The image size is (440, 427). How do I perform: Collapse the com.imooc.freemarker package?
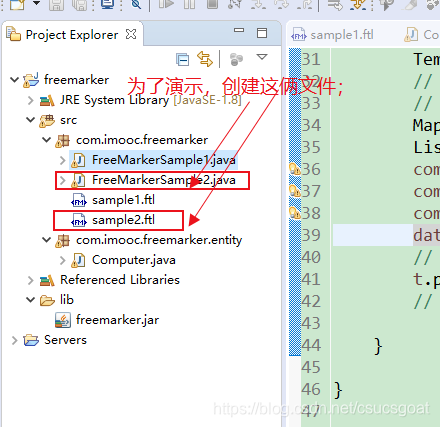click(x=46, y=140)
